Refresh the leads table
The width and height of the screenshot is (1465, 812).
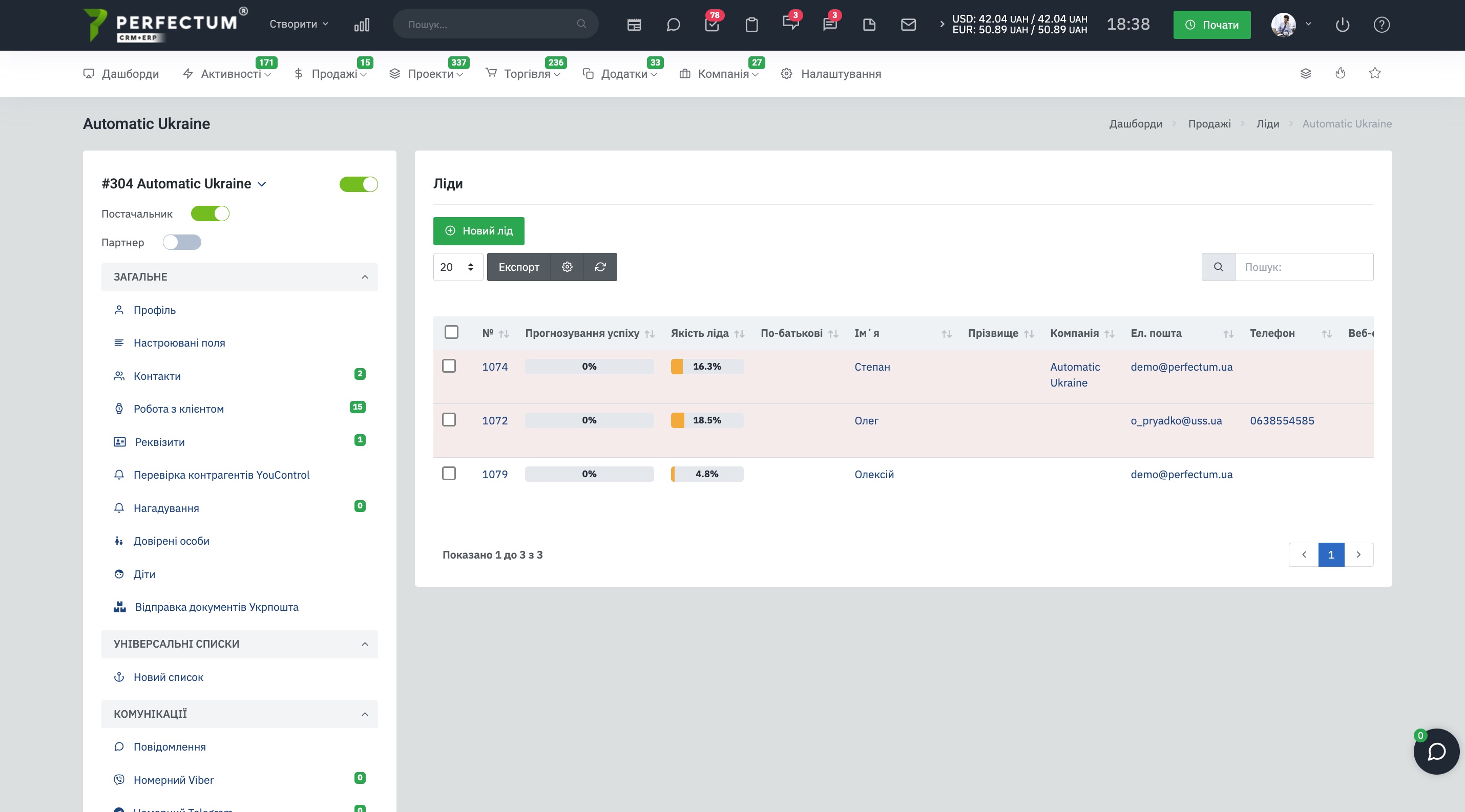600,267
